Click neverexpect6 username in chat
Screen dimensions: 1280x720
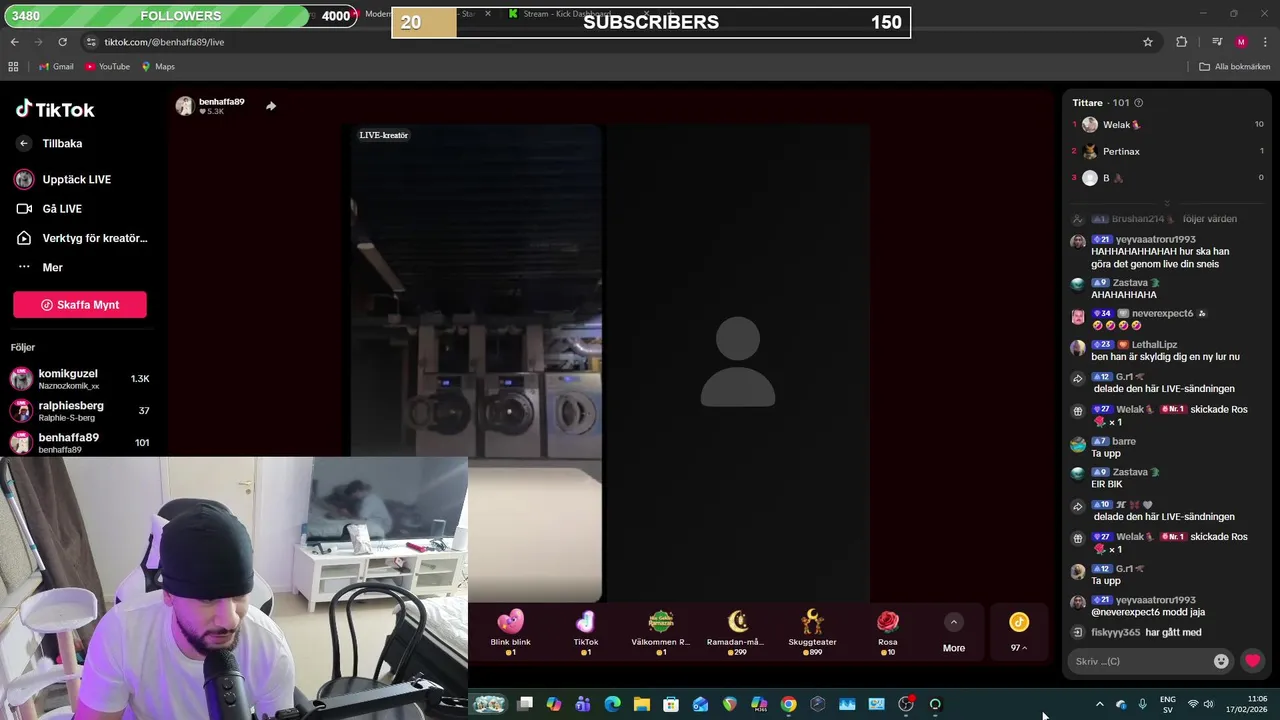(1161, 314)
